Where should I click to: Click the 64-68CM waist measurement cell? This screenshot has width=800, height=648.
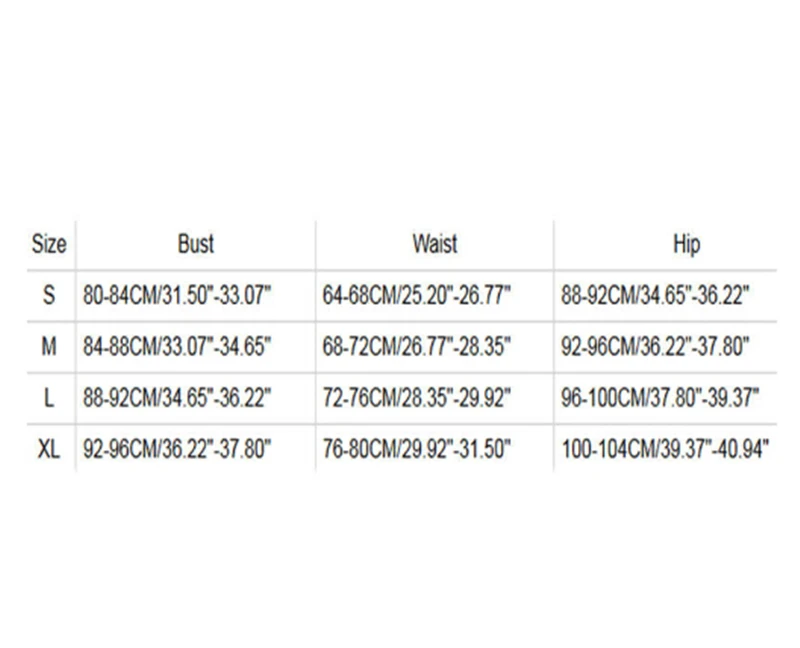[x=417, y=295]
